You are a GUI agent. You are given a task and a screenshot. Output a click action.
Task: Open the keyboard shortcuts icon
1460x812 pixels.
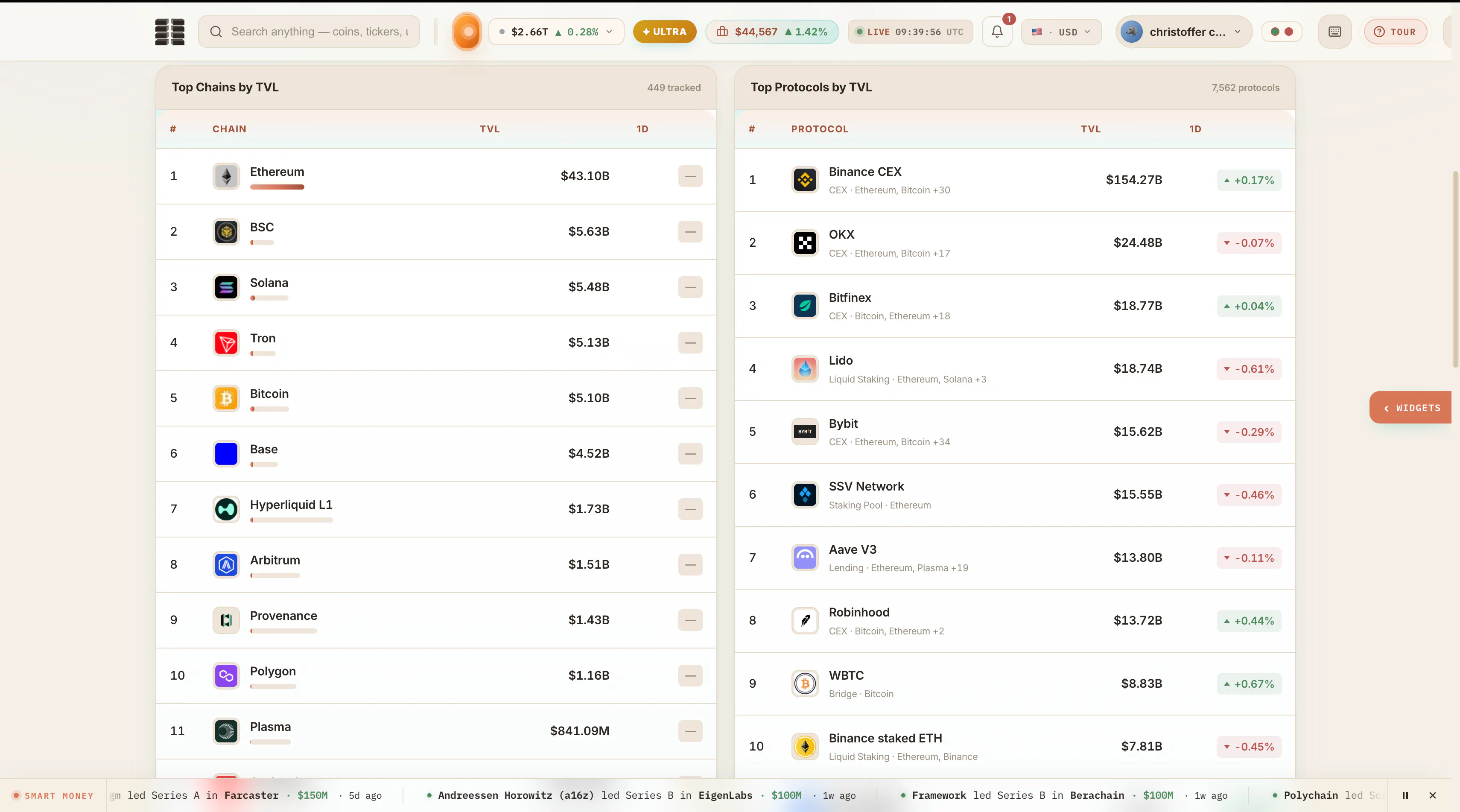point(1335,32)
